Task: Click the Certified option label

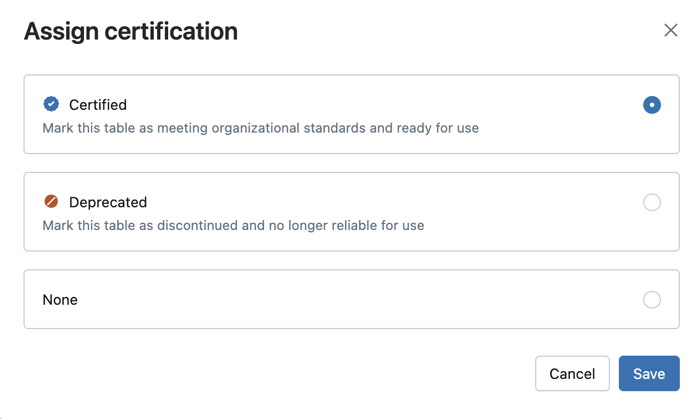Action: [97, 105]
